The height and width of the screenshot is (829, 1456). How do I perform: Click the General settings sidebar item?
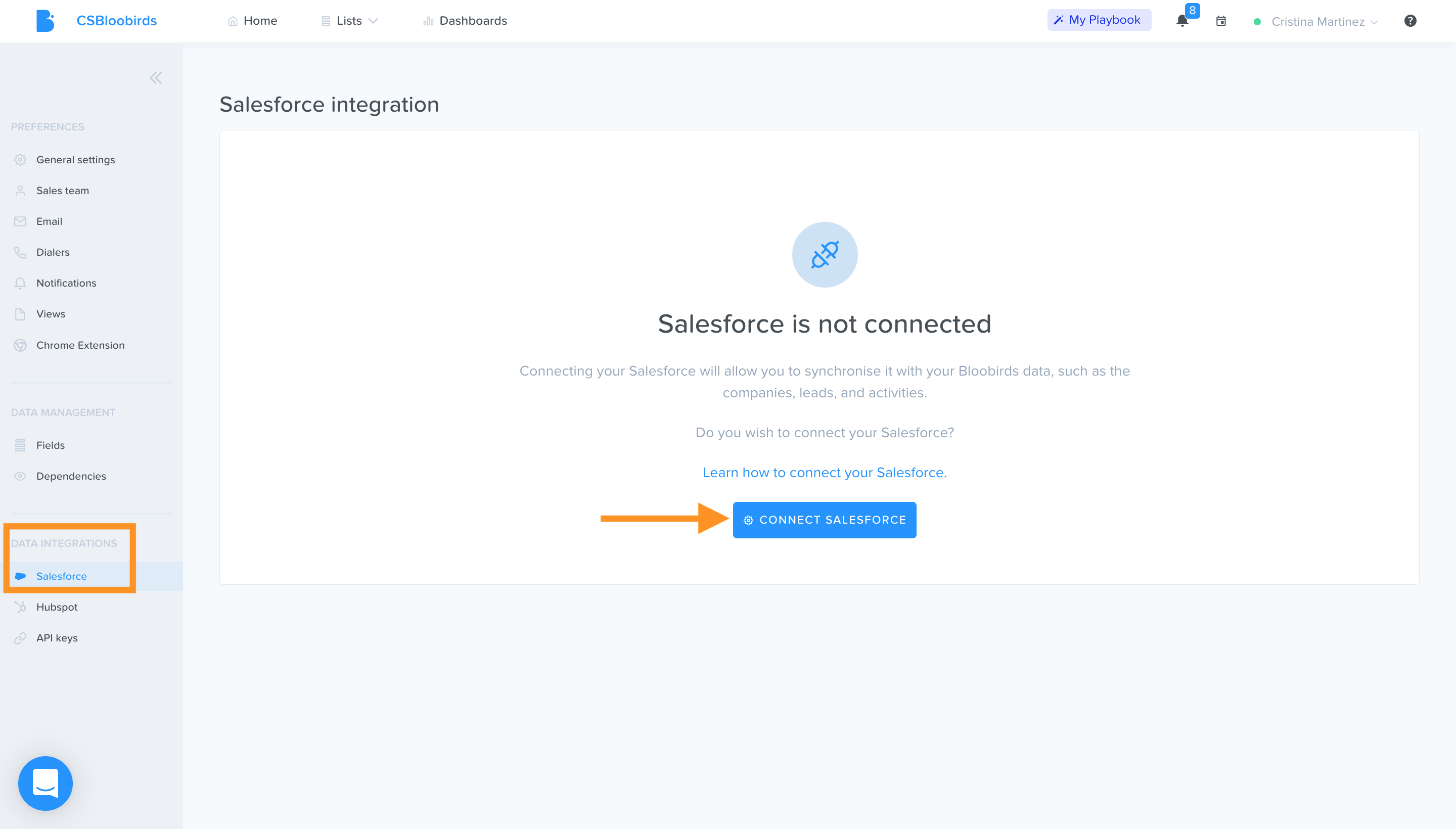click(x=76, y=159)
